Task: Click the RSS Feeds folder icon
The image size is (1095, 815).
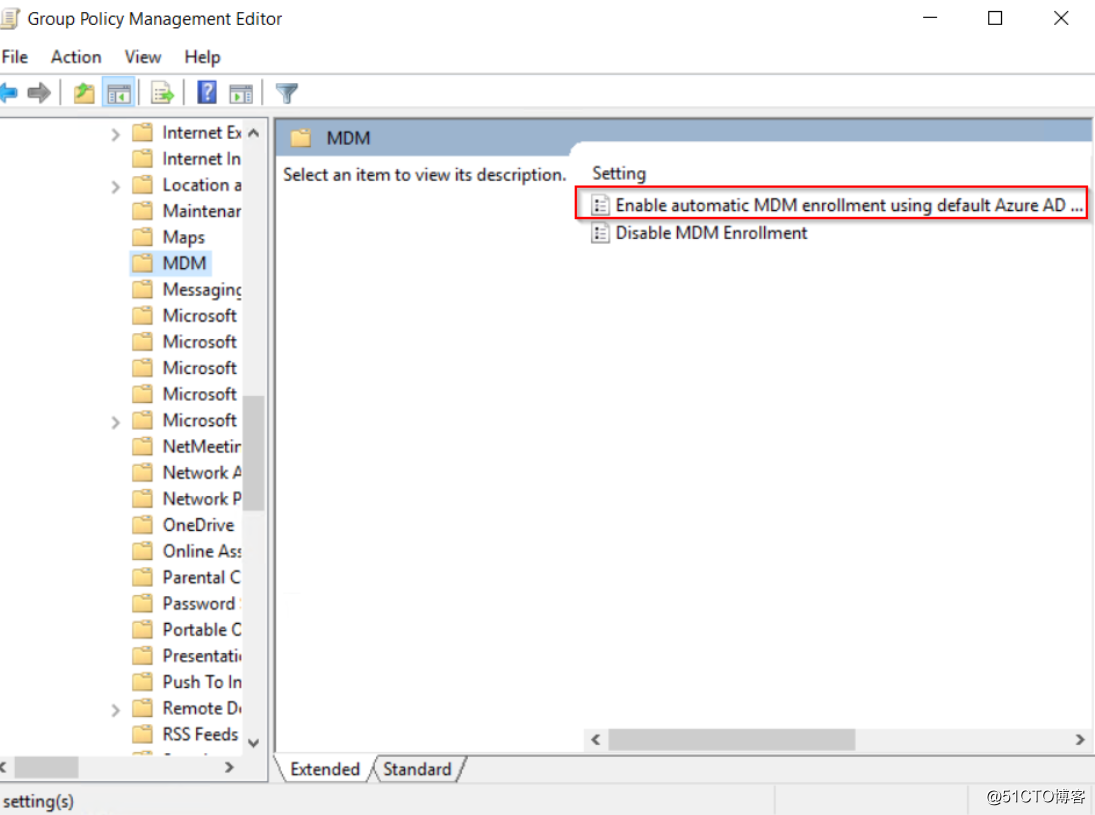Action: (142, 734)
